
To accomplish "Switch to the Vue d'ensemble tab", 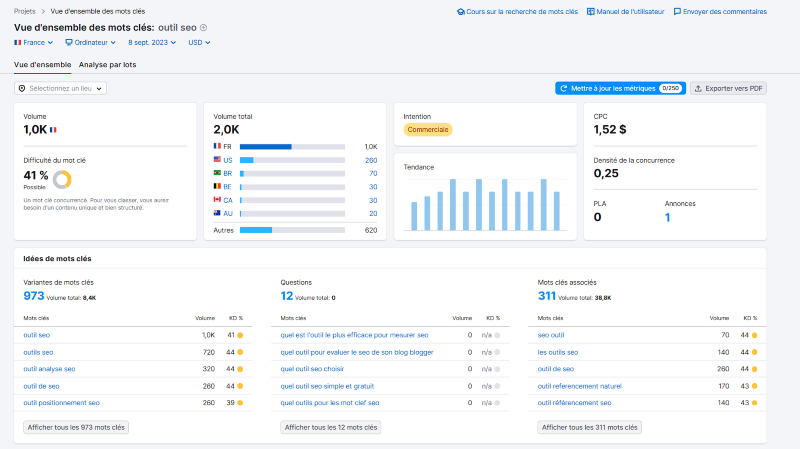I will [42, 65].
